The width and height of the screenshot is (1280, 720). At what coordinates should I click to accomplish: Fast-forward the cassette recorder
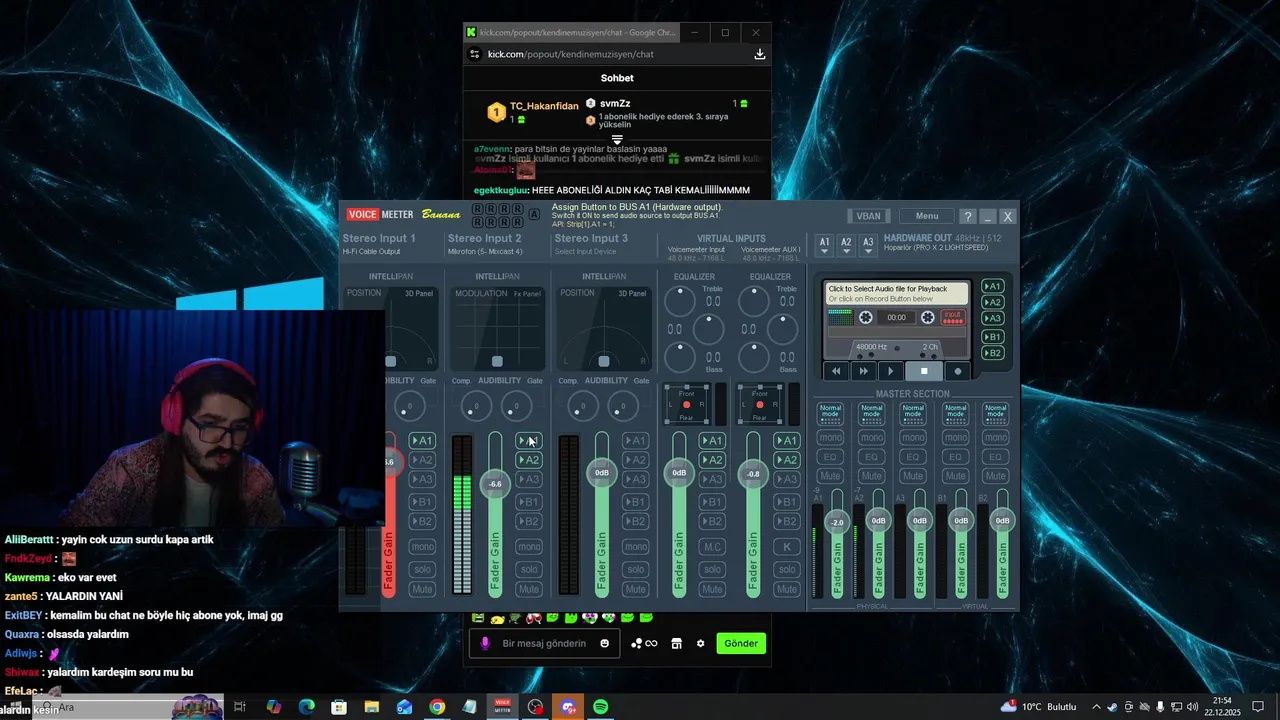pos(864,371)
